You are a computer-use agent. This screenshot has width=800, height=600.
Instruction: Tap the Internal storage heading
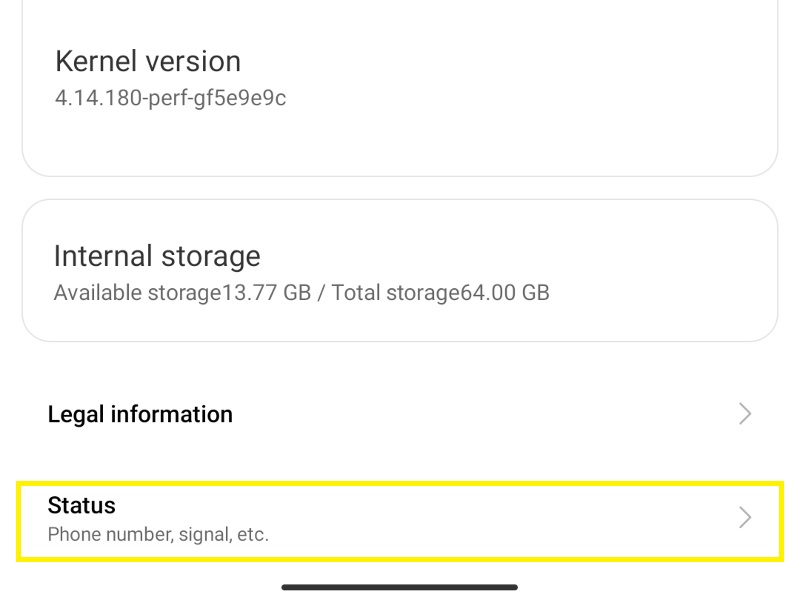[157, 255]
